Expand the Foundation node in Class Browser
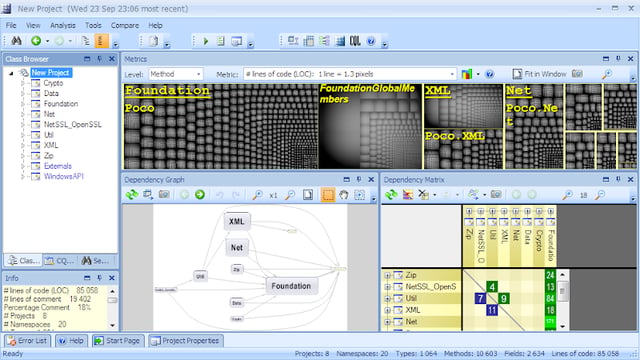 click(x=23, y=104)
